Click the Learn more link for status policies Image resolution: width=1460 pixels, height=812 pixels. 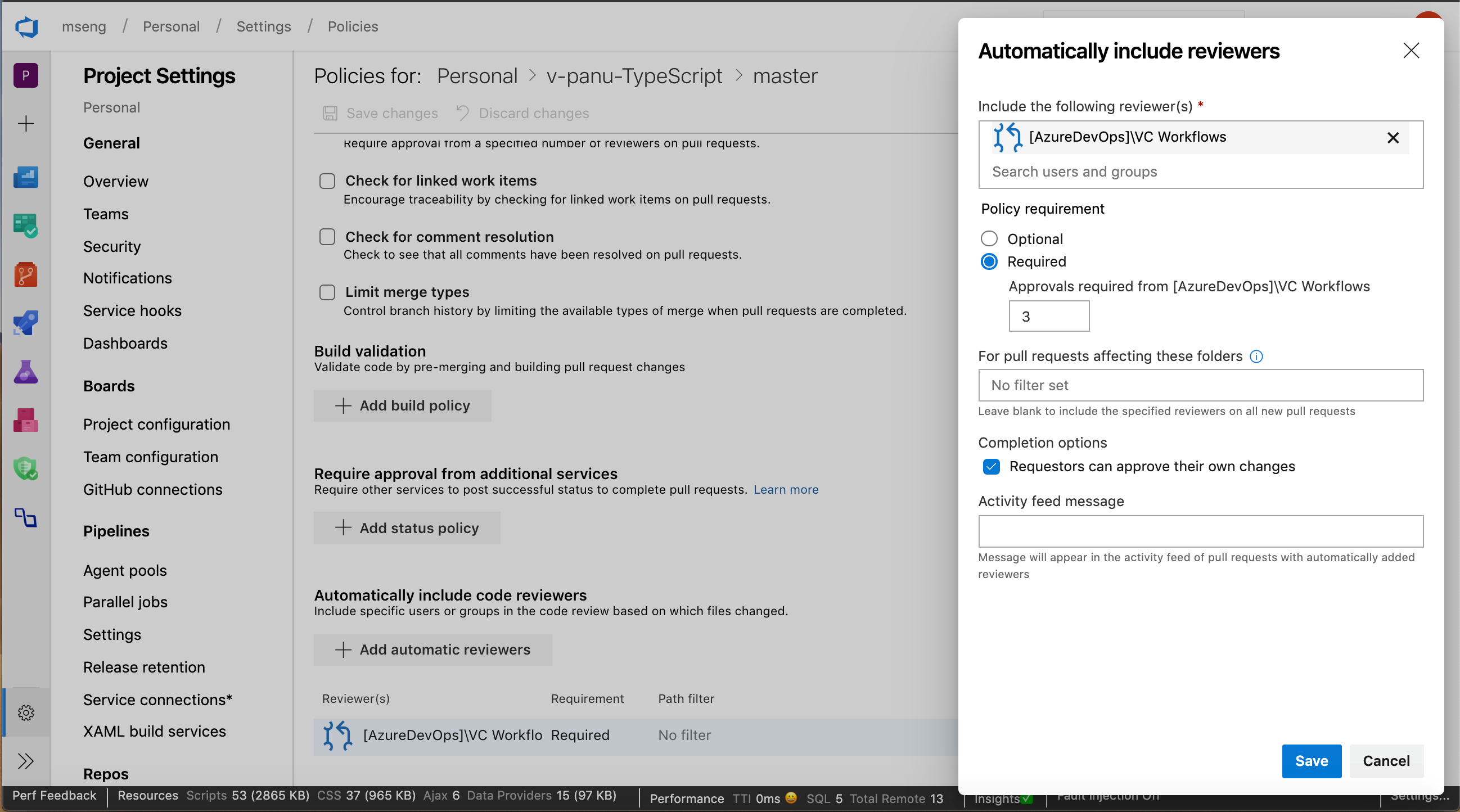click(787, 489)
